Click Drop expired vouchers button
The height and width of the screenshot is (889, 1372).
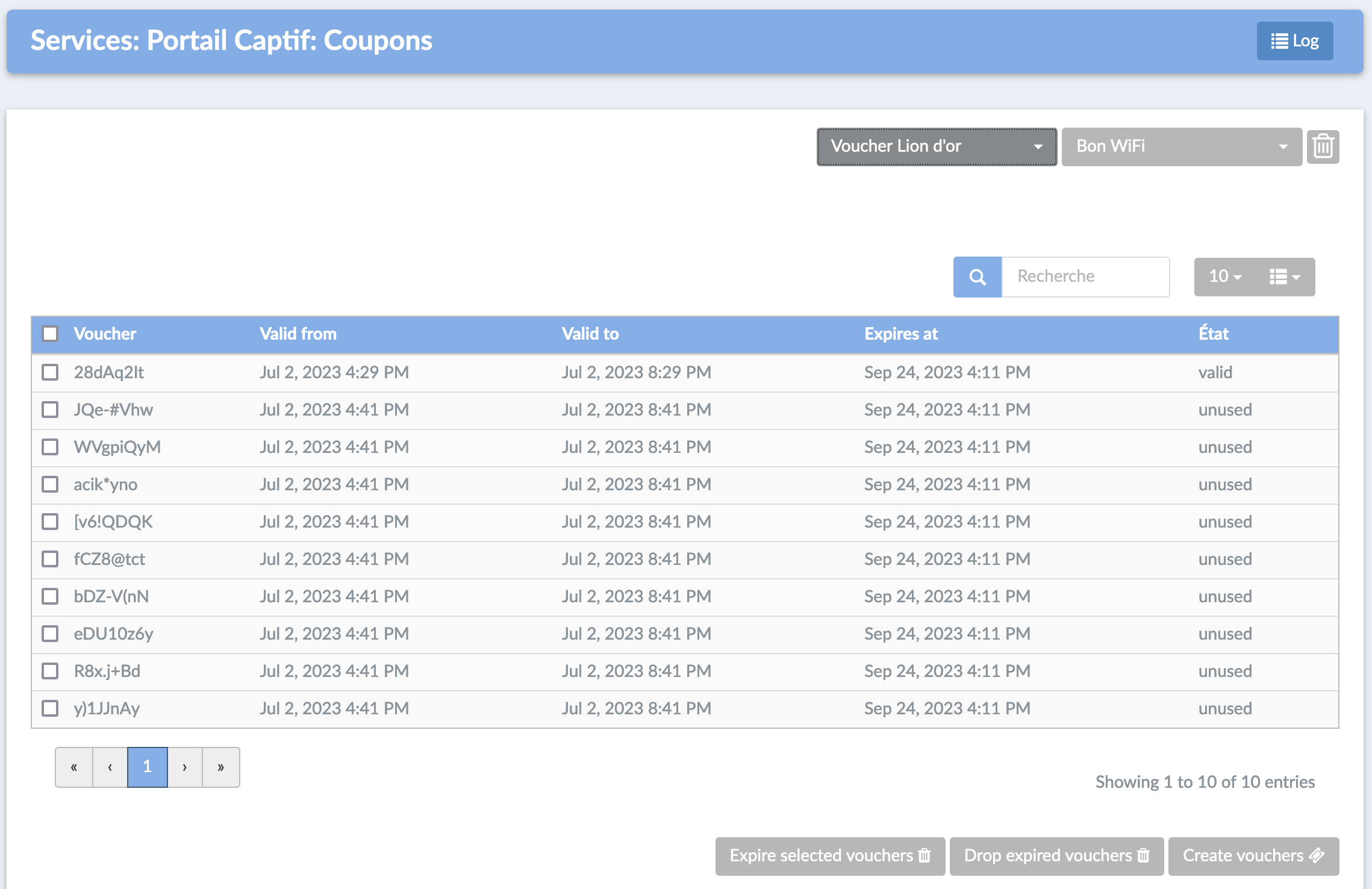[x=1056, y=856]
